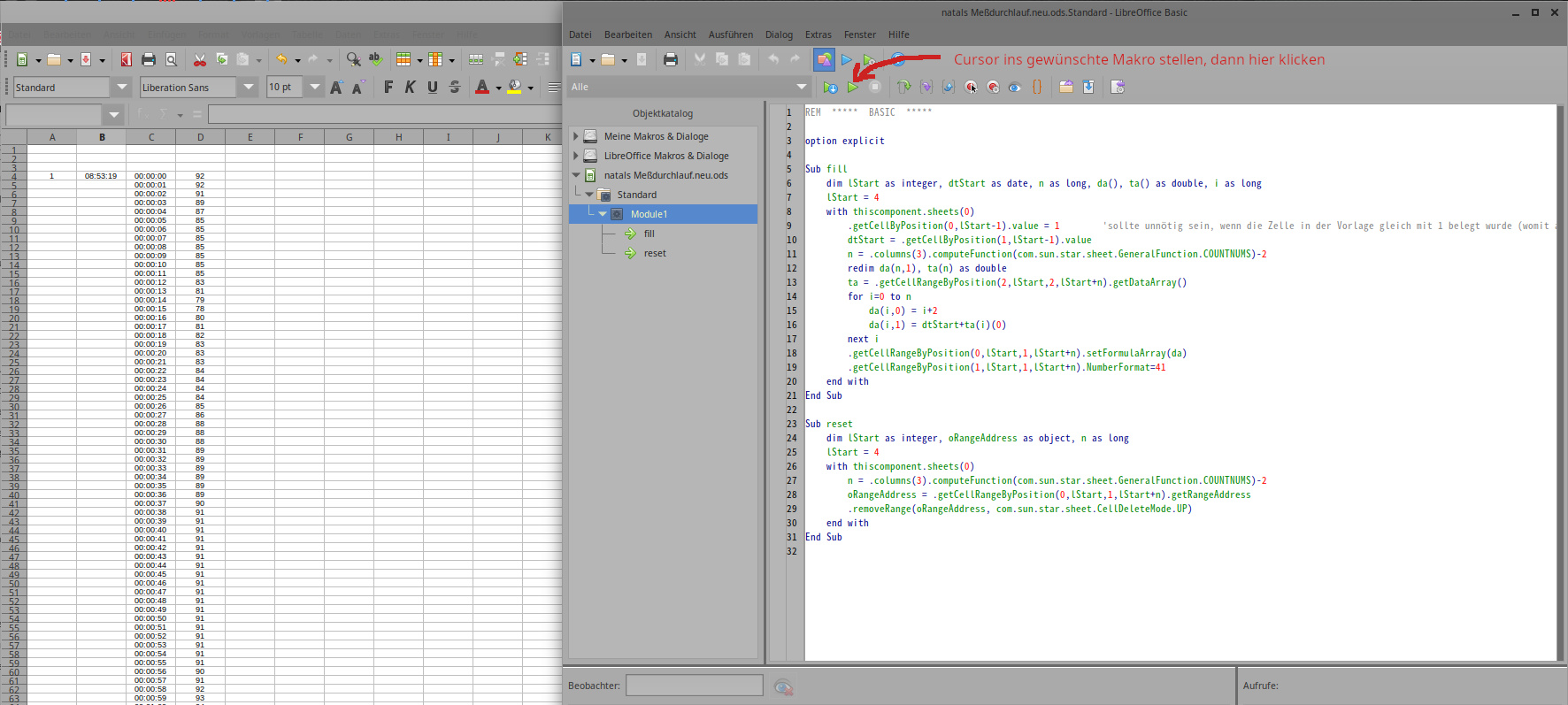Click the Import Dialog icon
1568x705 pixels.
click(x=1118, y=87)
